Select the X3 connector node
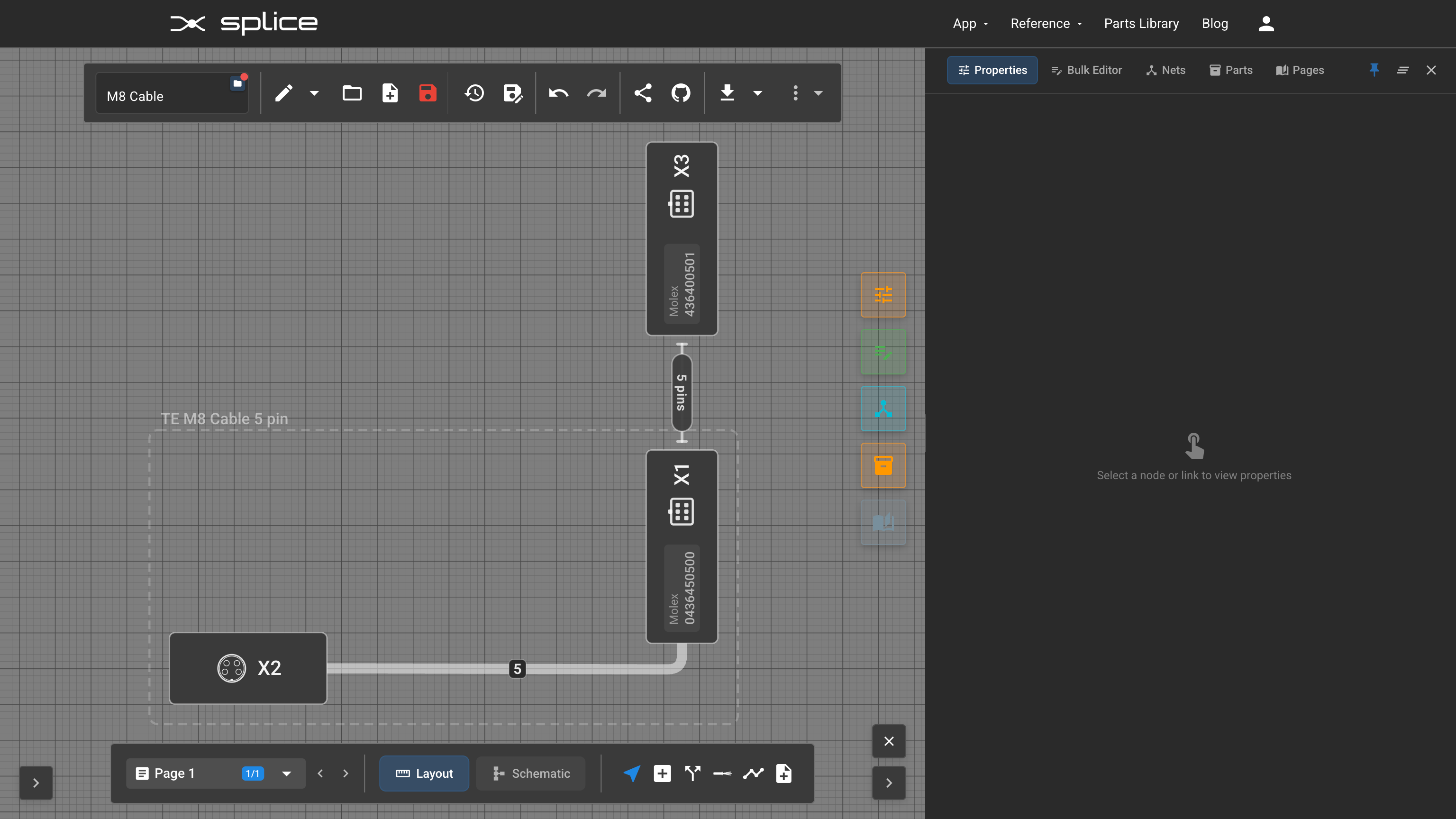Viewport: 1456px width, 819px height. point(682,238)
